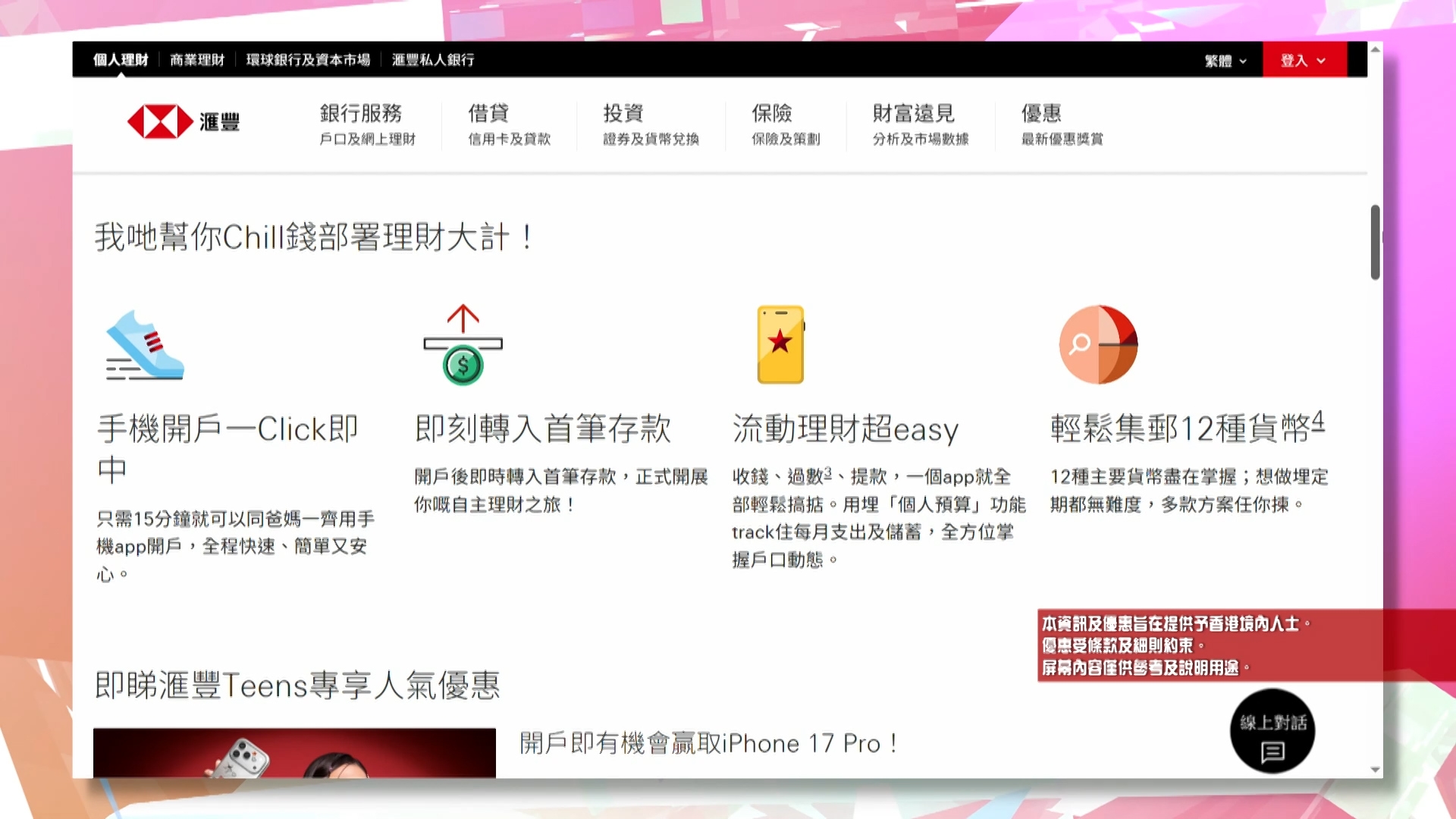Screen dimensions: 1456x819
Task: Expand the 登入 login dropdown
Action: tap(1303, 59)
